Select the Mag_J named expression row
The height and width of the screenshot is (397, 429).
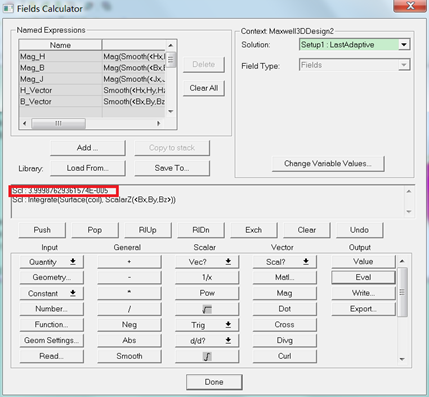[x=92, y=79]
